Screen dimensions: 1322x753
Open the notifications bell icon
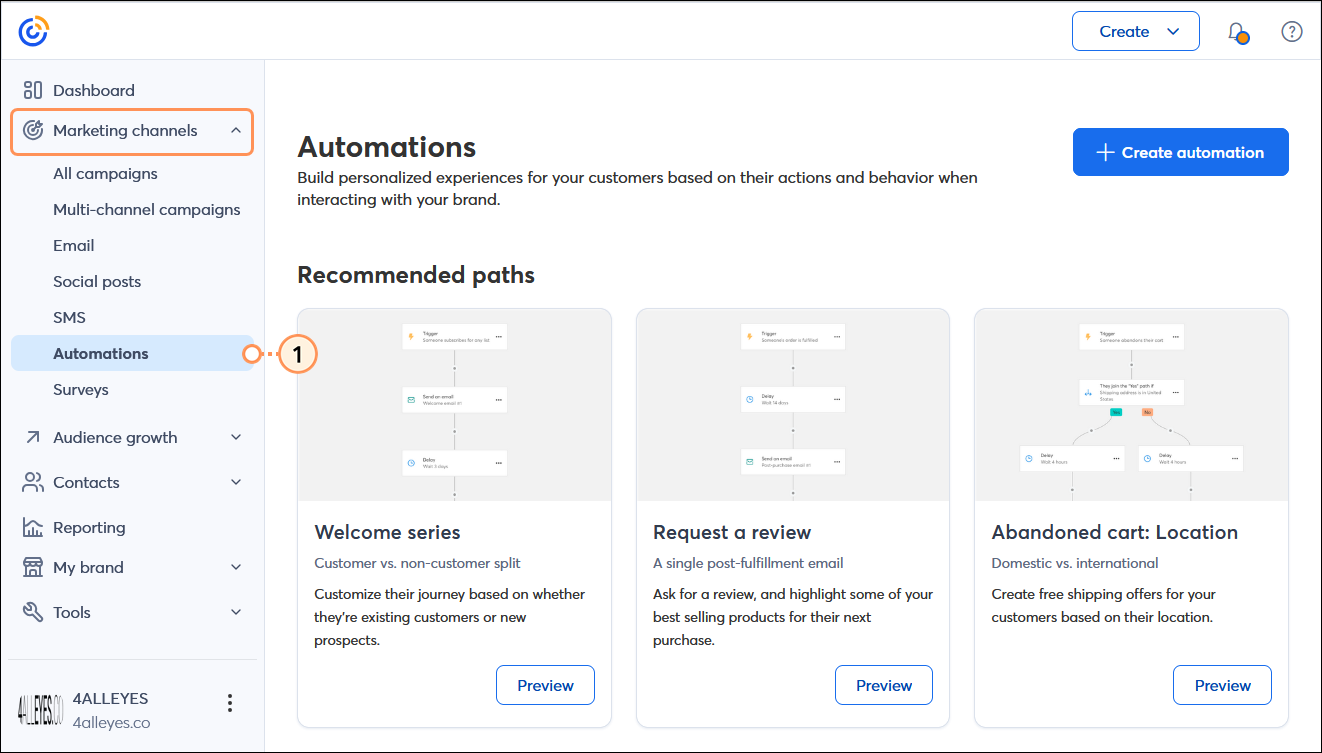(1238, 32)
